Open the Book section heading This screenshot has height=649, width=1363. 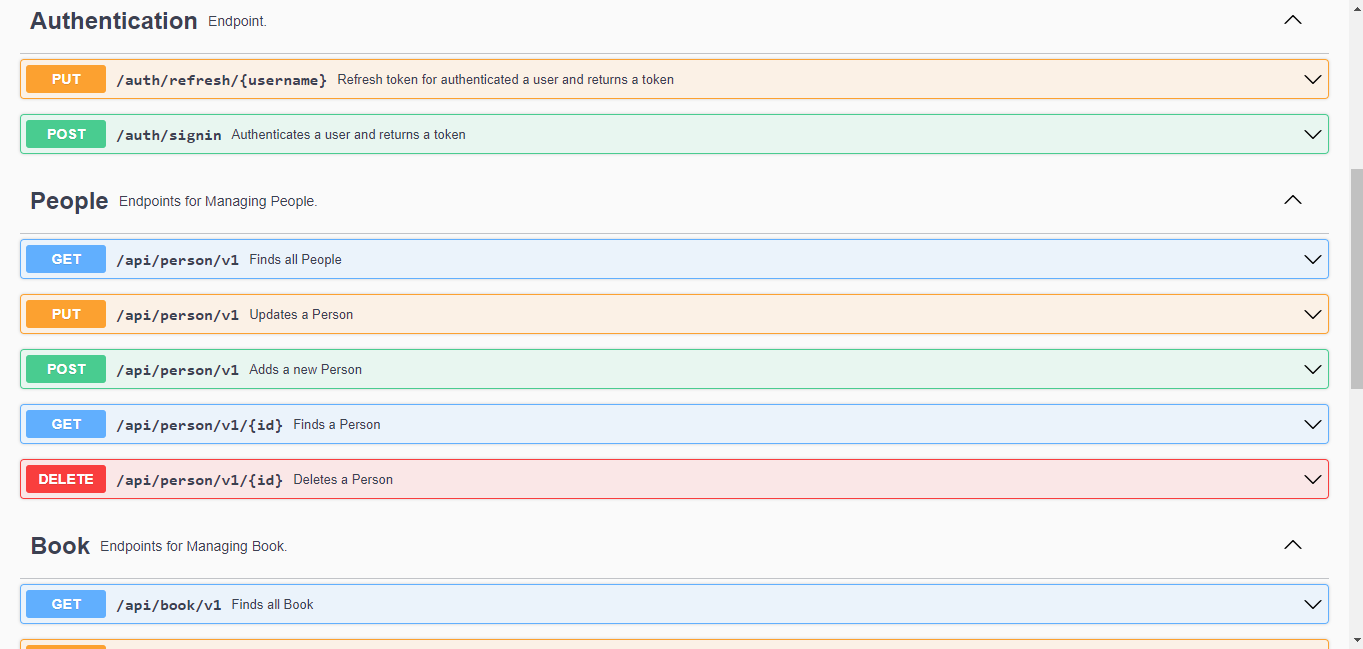pos(60,546)
